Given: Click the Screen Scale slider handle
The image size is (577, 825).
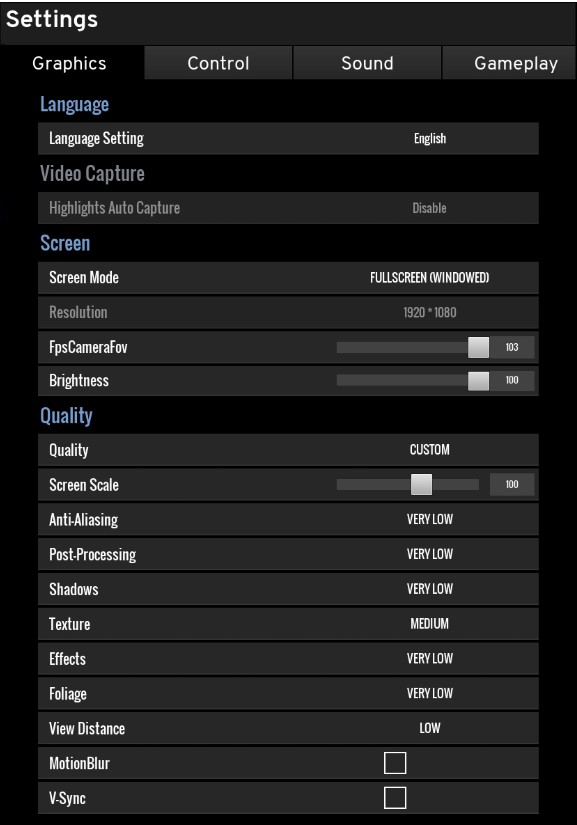Looking at the screenshot, I should tap(421, 485).
